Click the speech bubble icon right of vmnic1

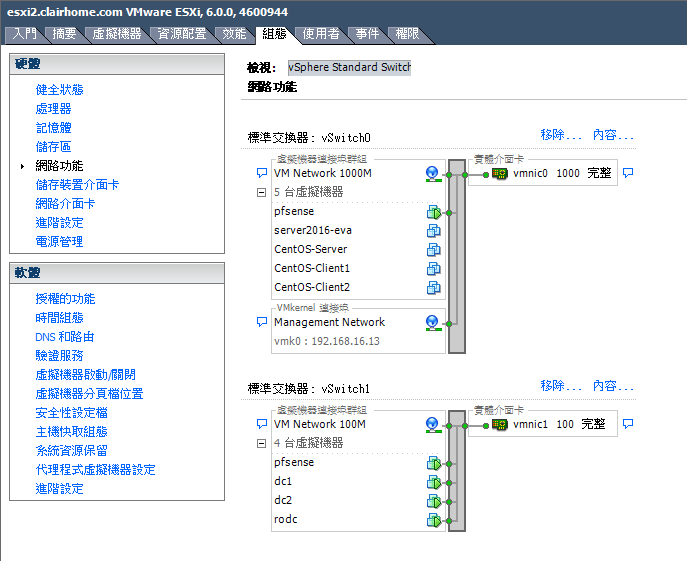pos(628,424)
